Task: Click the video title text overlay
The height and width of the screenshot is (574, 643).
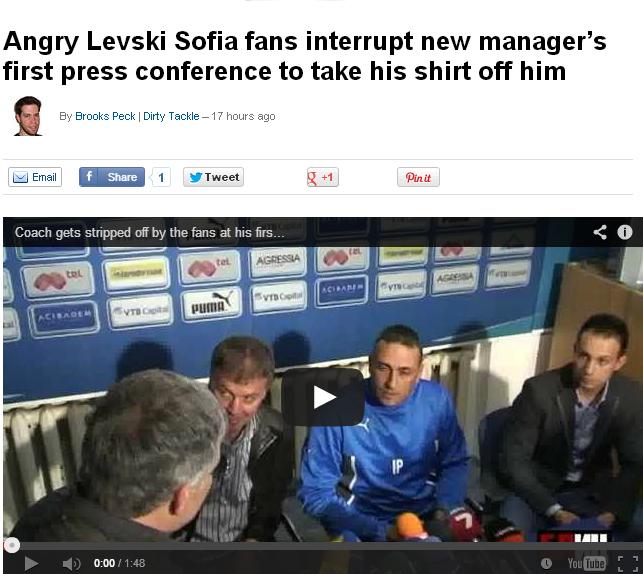Action: coord(150,232)
